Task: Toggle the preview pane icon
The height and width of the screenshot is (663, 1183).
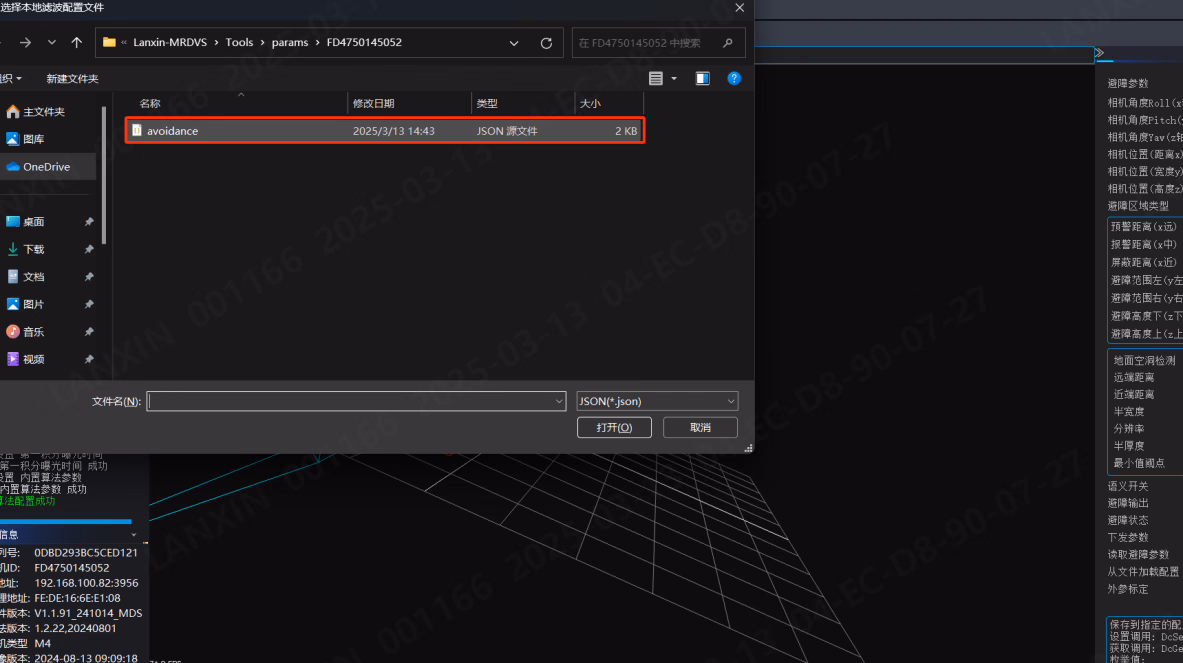Action: click(x=702, y=78)
